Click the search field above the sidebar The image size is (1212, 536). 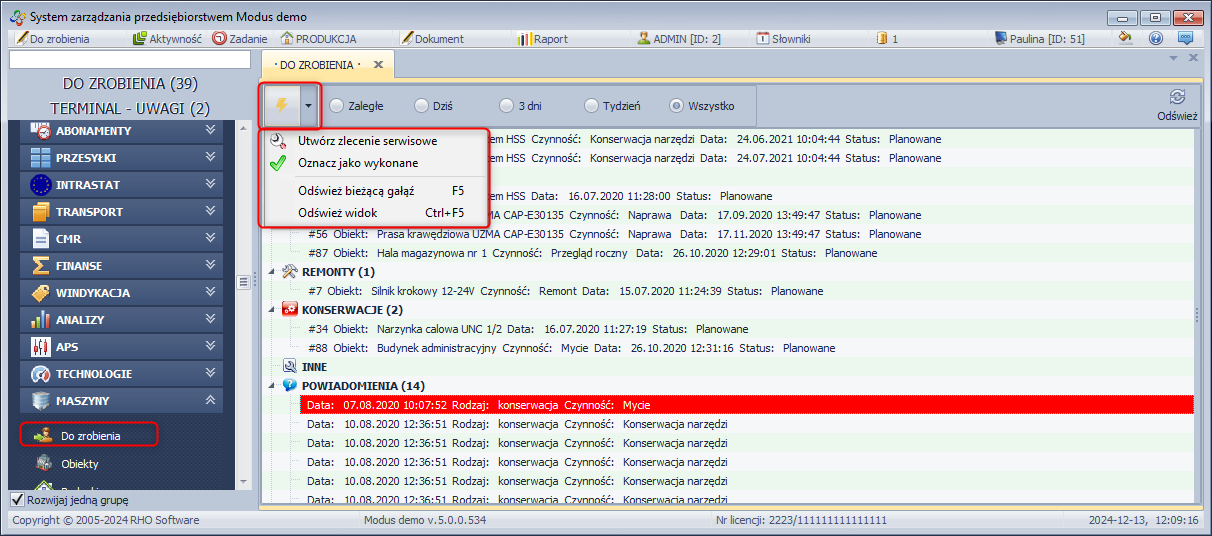pos(130,60)
